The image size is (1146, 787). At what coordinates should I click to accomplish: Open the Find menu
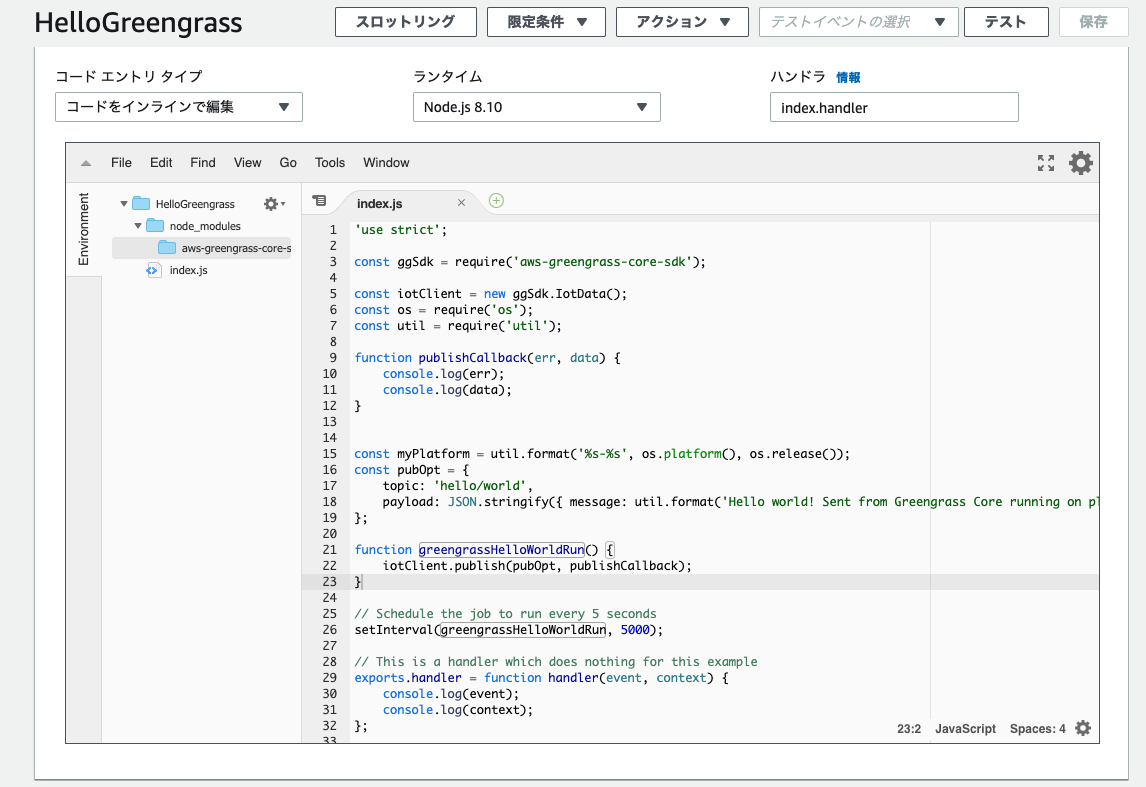tap(202, 163)
